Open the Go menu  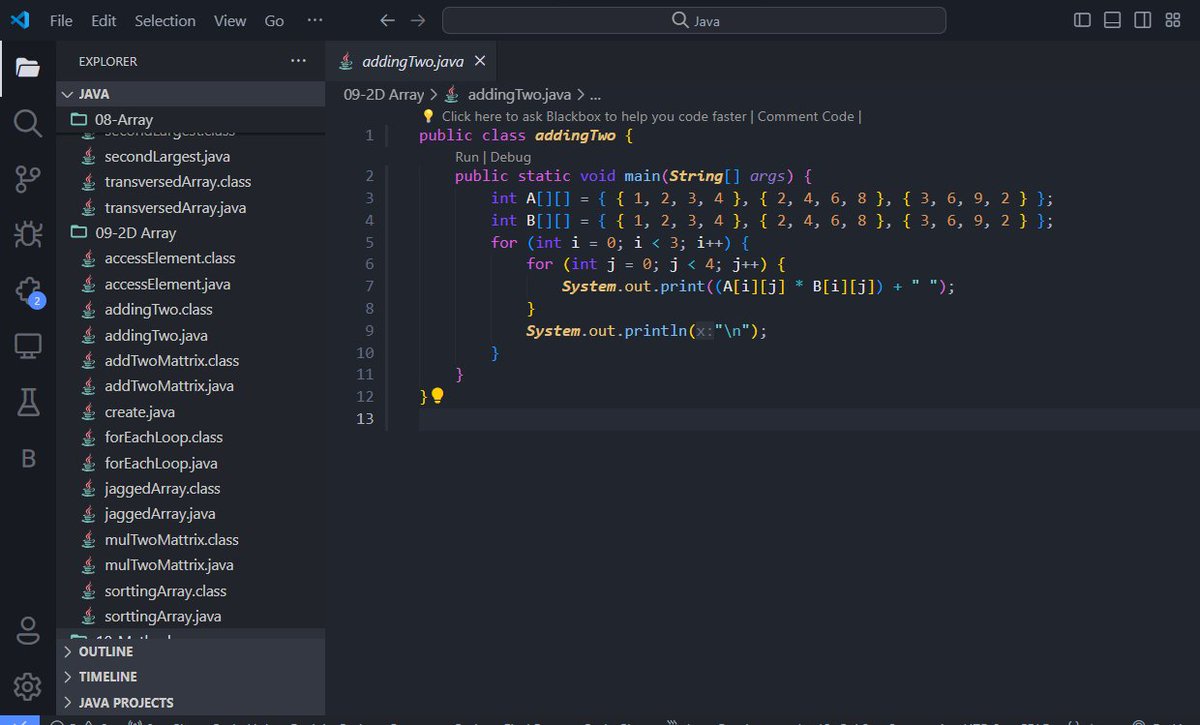pos(274,20)
